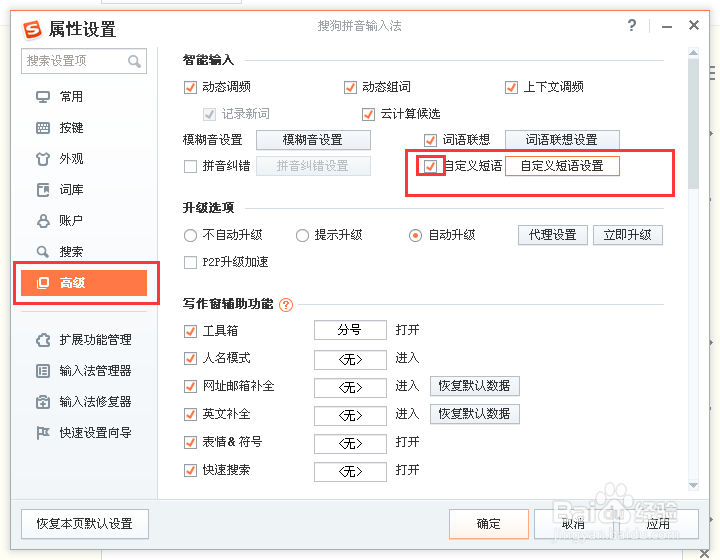Click the hotkey field for 人名模式

(350, 359)
